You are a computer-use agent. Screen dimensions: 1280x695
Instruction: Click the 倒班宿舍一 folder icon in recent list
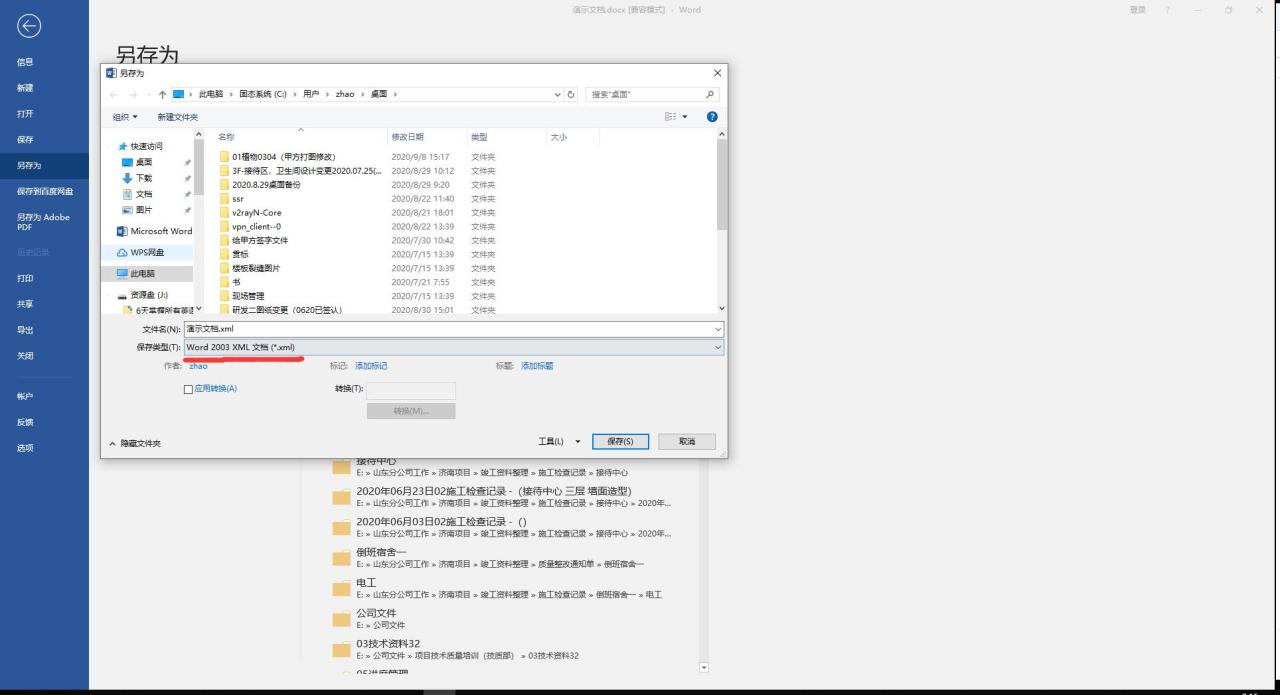[341, 557]
